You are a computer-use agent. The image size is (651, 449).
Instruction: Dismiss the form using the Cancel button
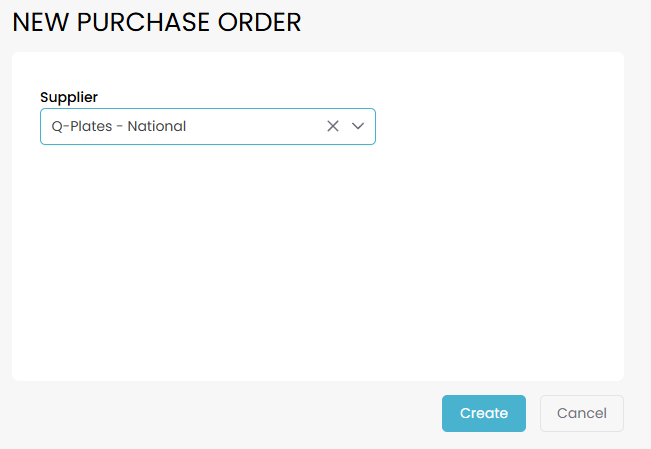point(581,413)
